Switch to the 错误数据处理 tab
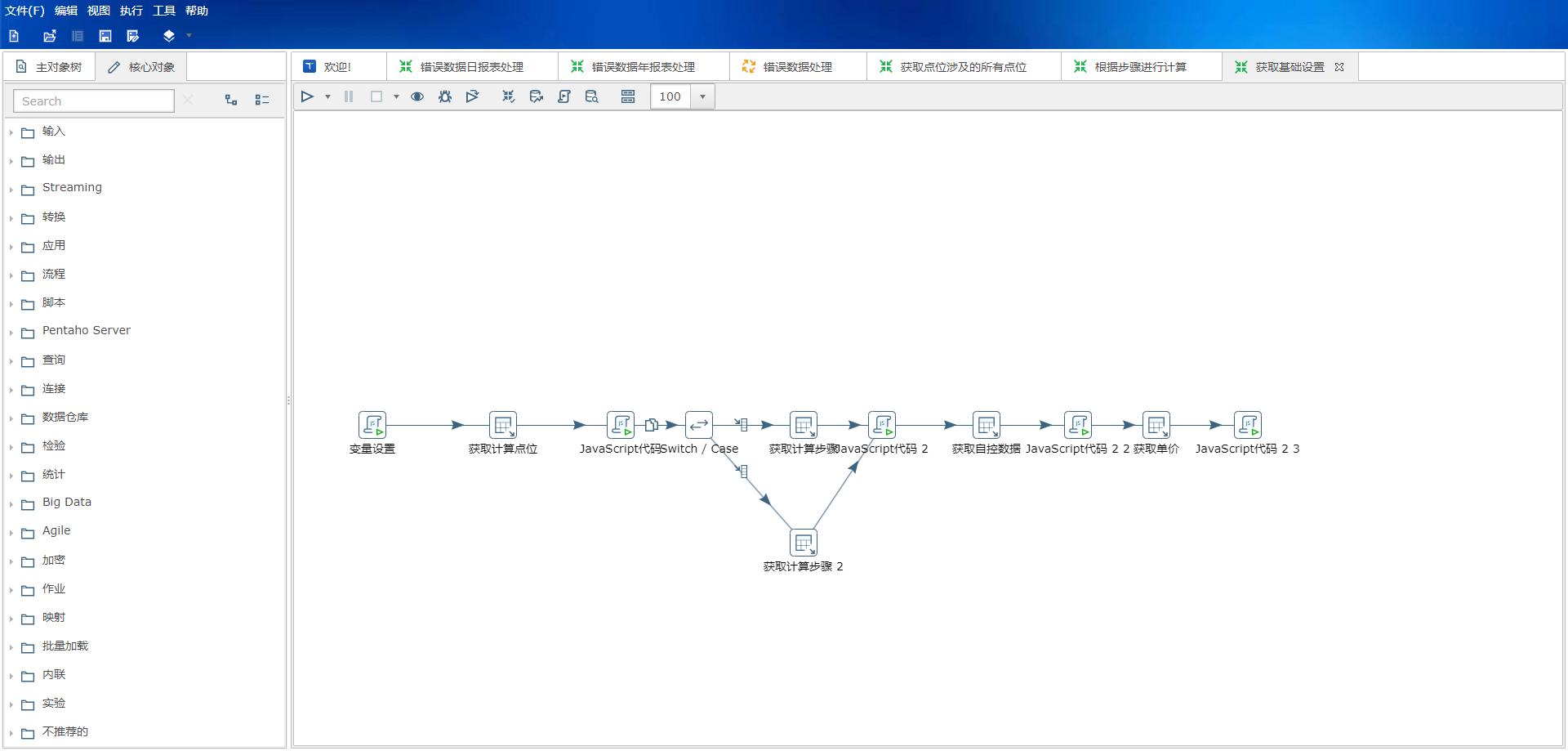The image size is (1568, 751). 796,67
